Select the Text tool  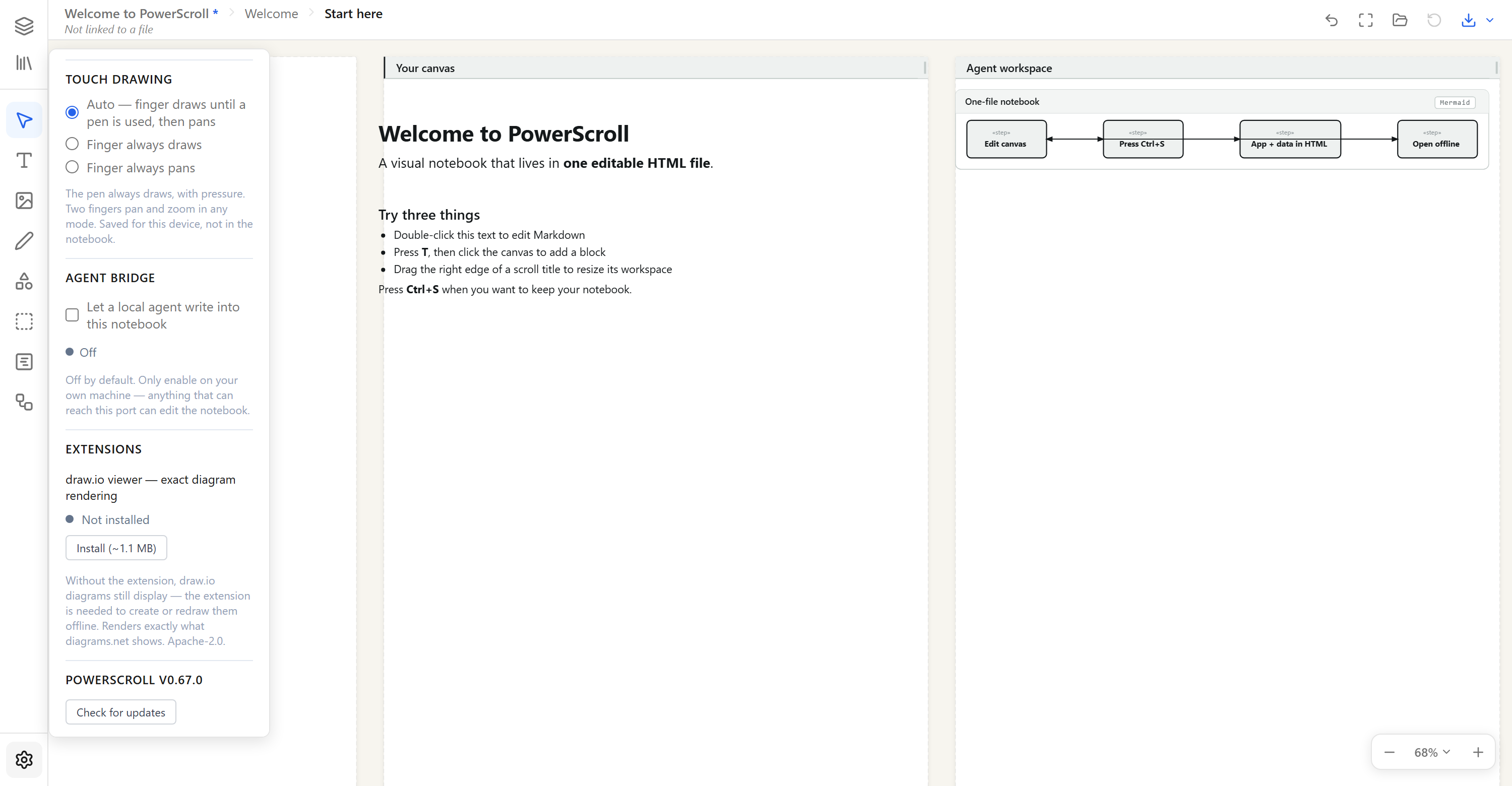24,160
